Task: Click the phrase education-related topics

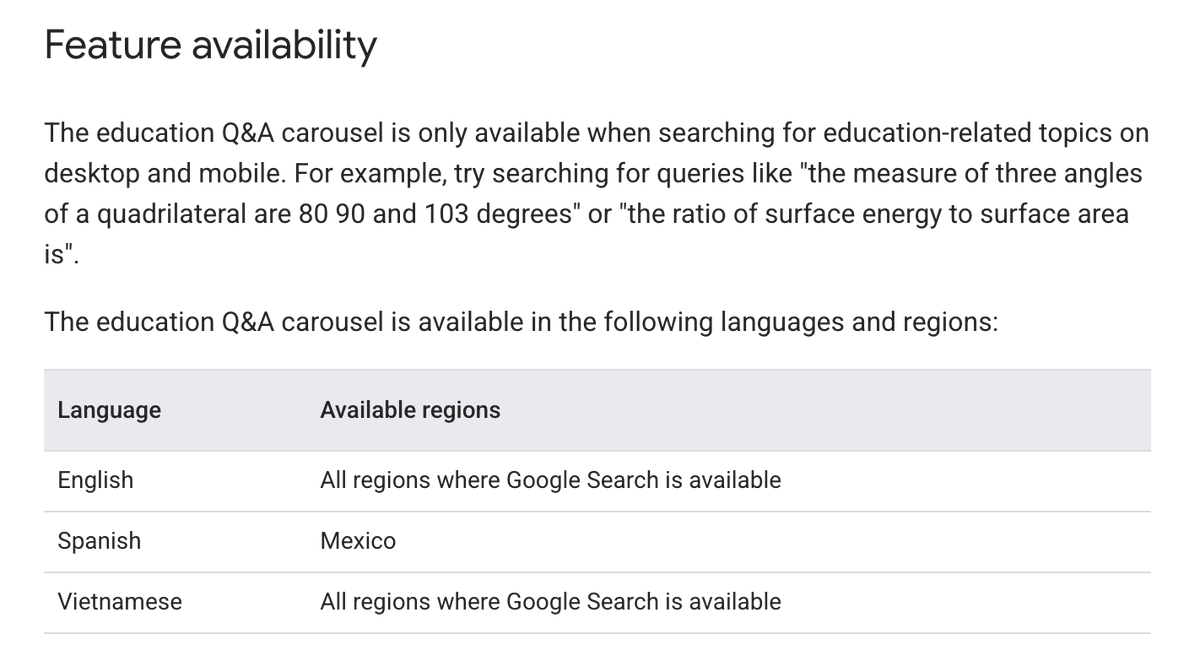Action: 953,133
